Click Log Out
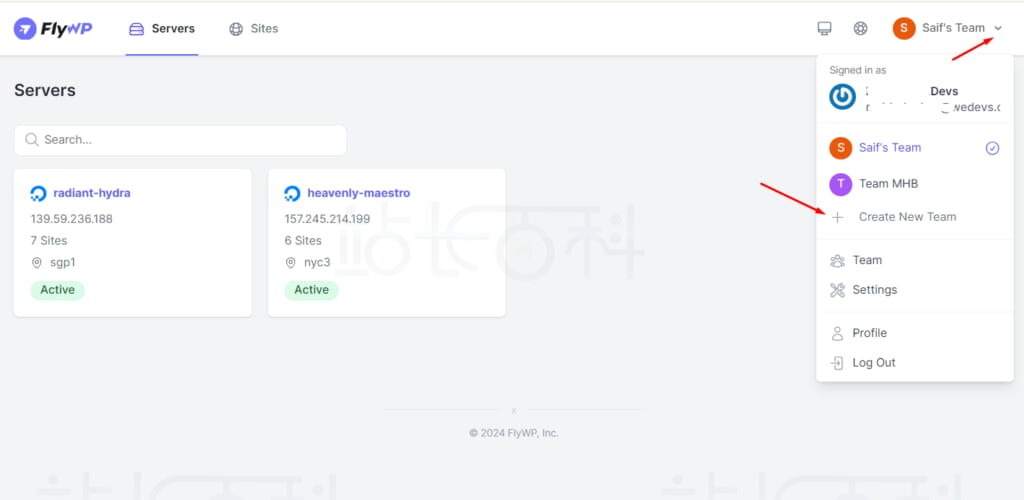 874,363
